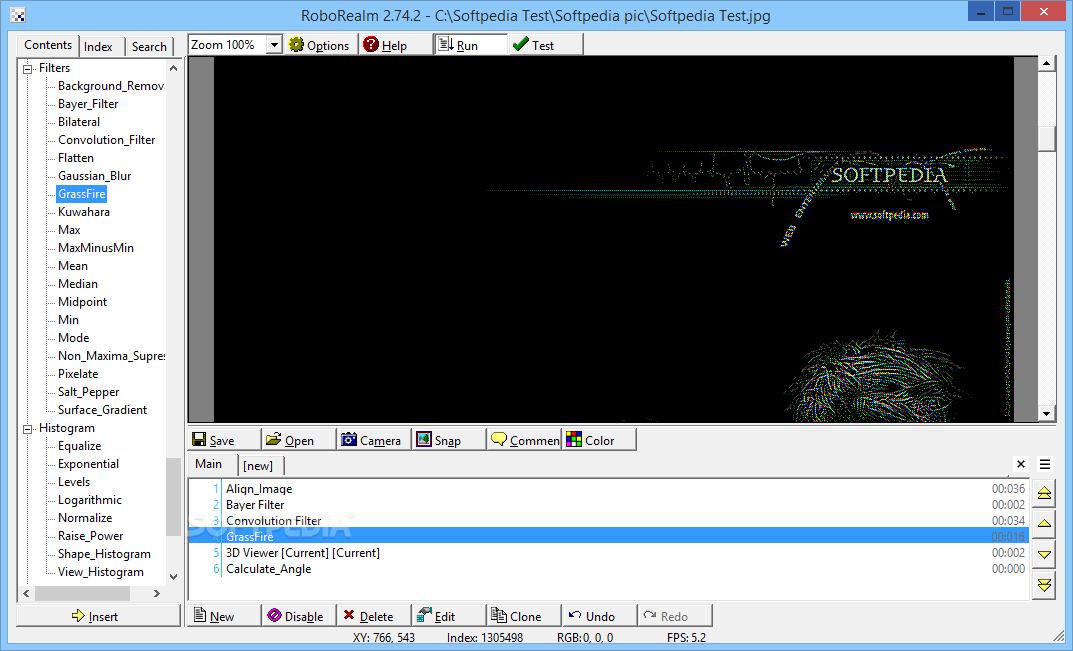
Task: Click the Redo button
Action: pos(674,616)
